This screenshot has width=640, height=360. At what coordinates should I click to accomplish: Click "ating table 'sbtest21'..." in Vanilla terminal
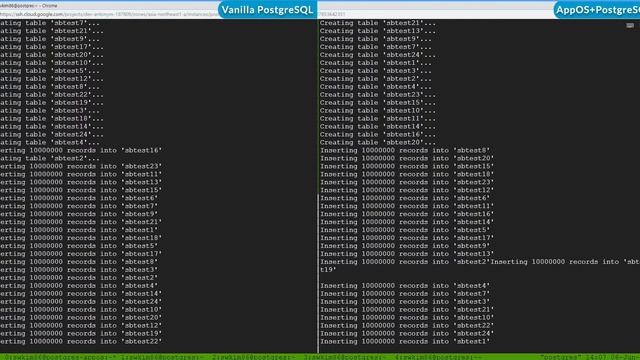tap(51, 31)
